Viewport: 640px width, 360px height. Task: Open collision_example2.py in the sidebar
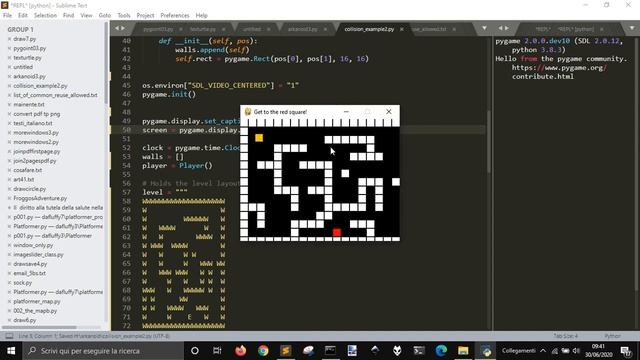(40, 86)
